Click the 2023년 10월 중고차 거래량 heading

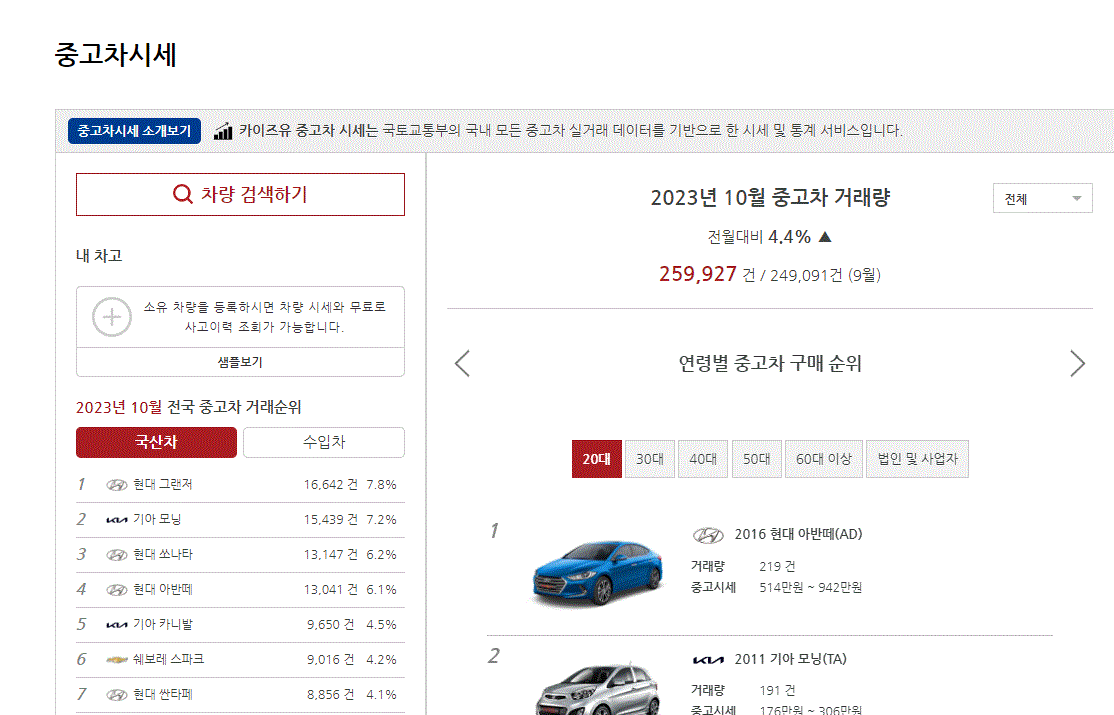[770, 198]
